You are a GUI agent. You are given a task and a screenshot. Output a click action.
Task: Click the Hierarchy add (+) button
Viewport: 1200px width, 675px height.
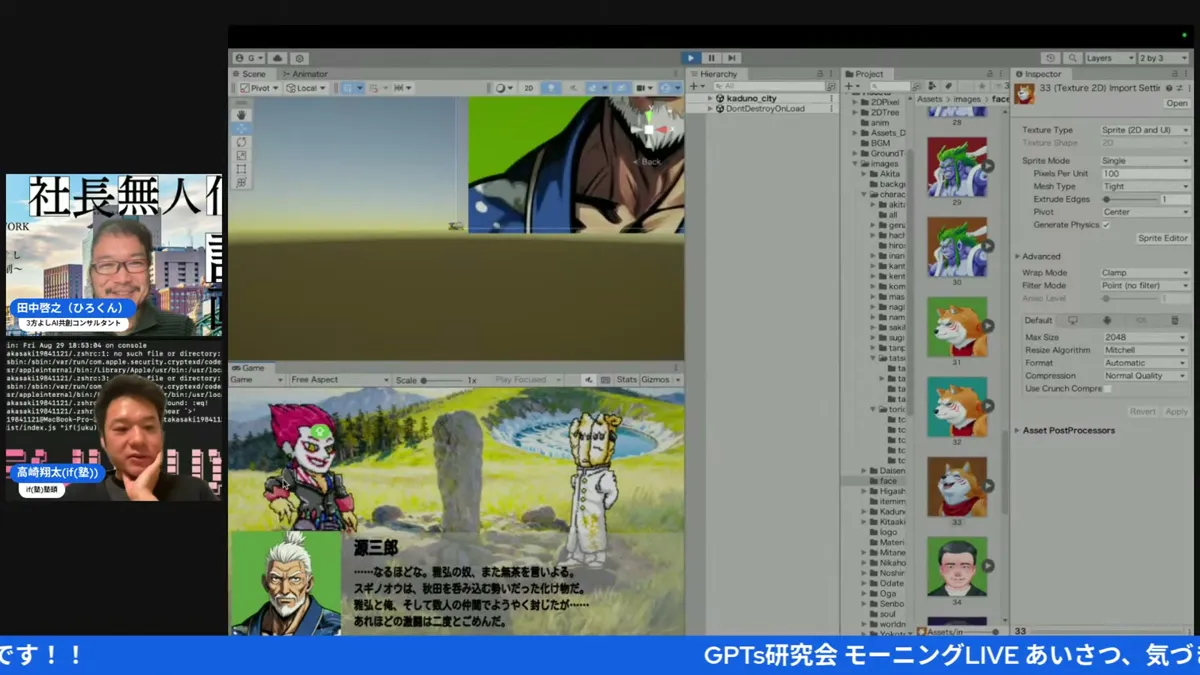pyautogui.click(x=695, y=87)
